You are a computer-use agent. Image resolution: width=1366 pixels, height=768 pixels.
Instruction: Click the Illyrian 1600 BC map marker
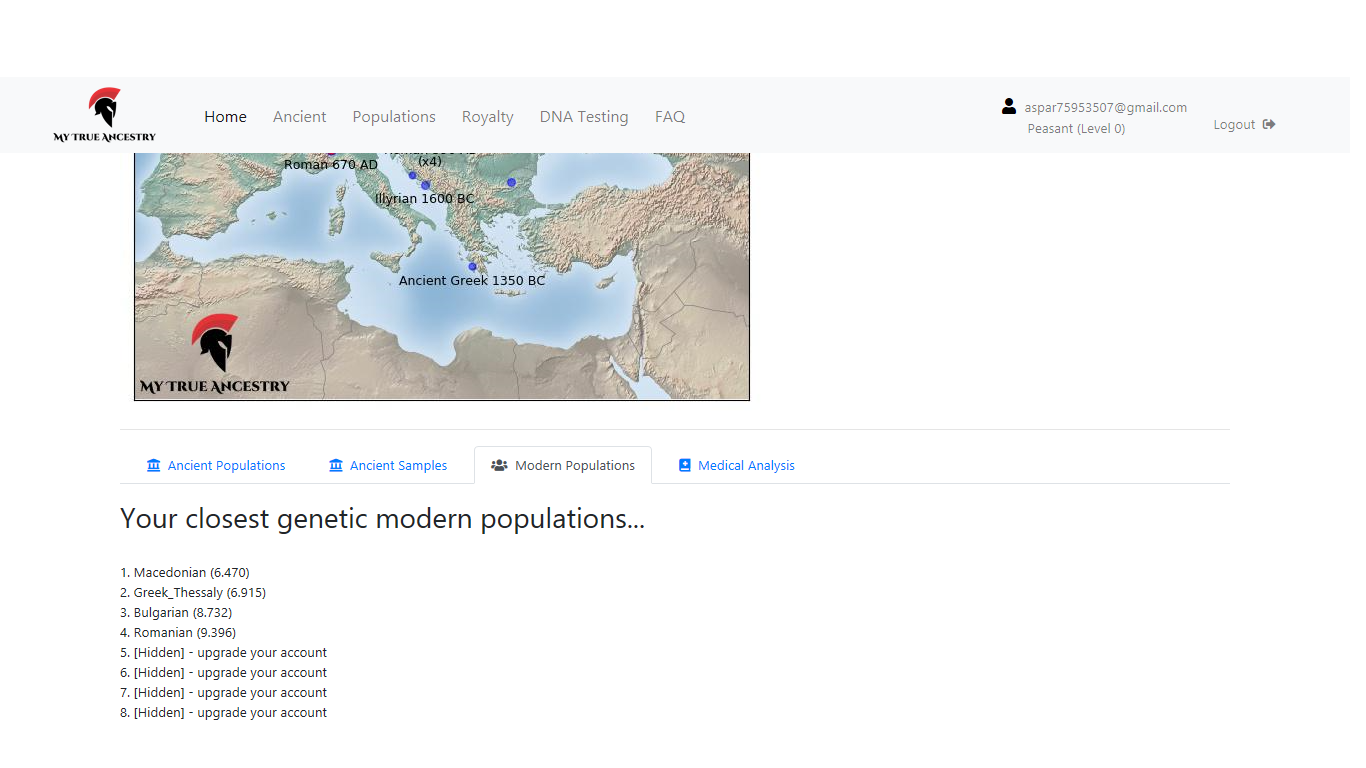point(425,185)
